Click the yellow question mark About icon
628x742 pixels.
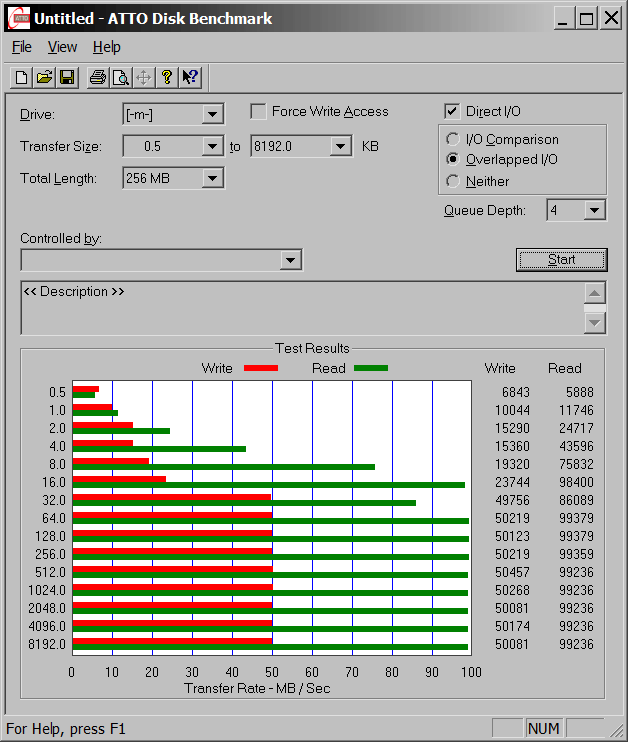coord(167,77)
